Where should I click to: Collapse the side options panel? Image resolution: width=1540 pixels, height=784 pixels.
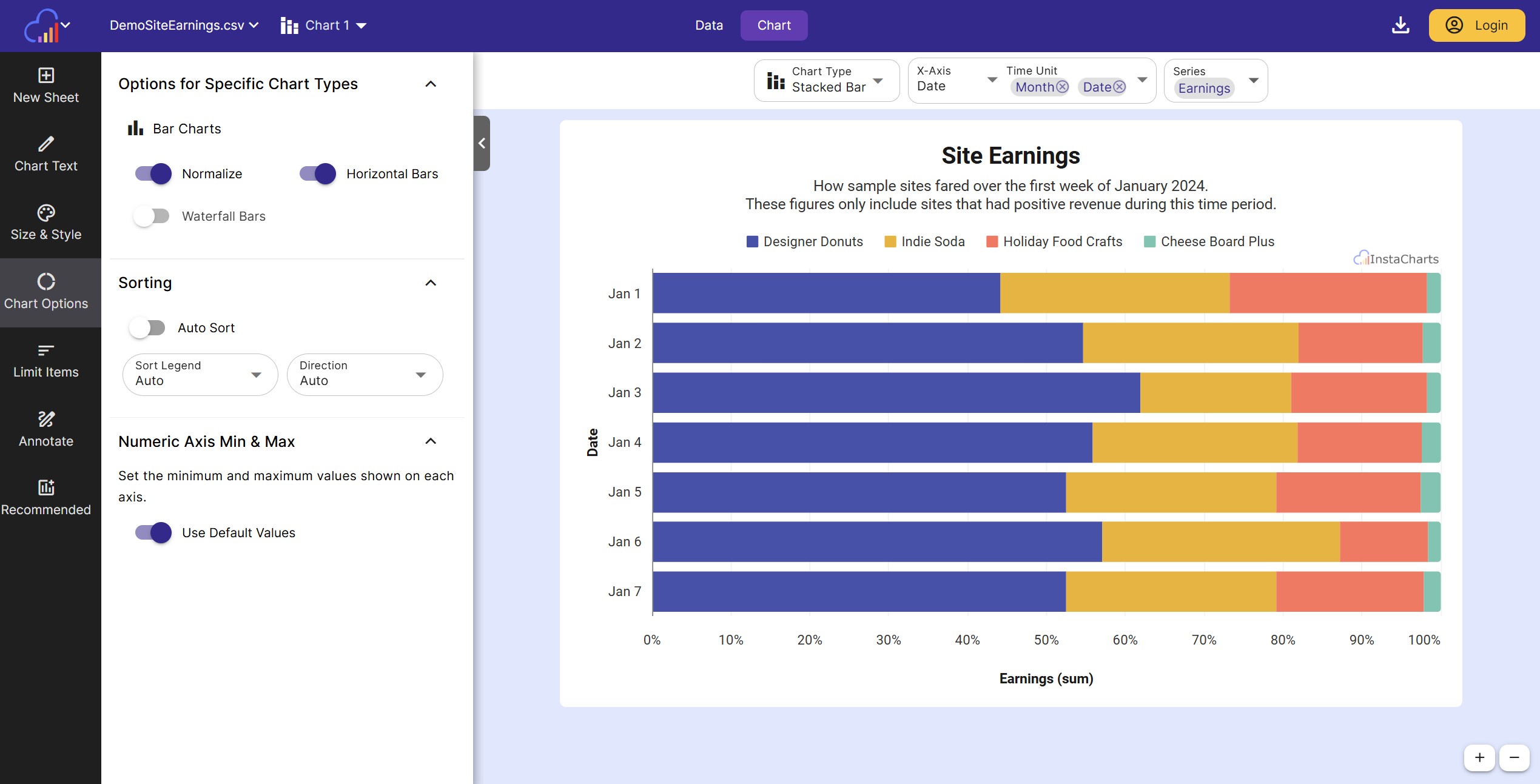pos(482,144)
